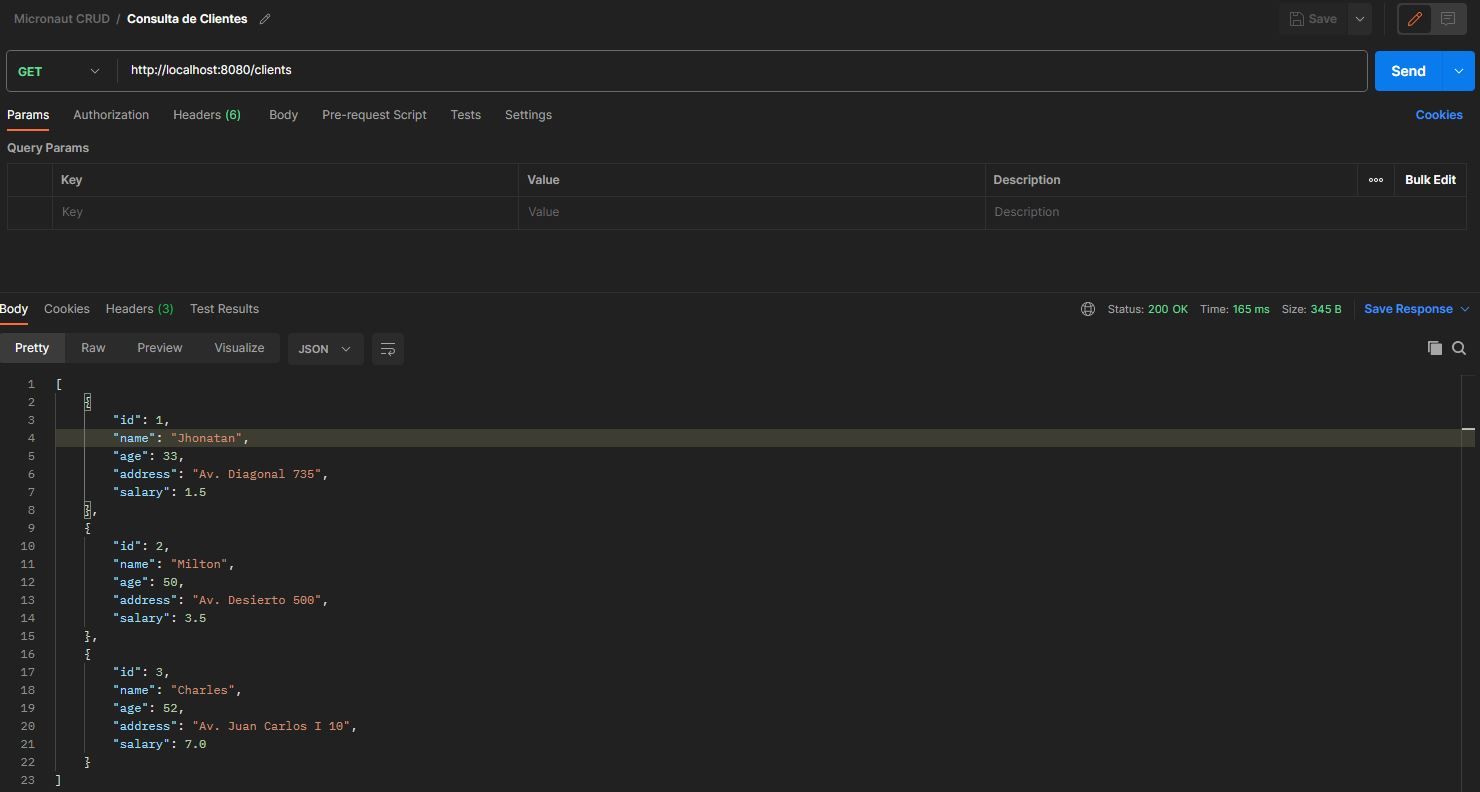Expand the Save Response dropdown
The image size is (1480, 792).
(x=1465, y=309)
